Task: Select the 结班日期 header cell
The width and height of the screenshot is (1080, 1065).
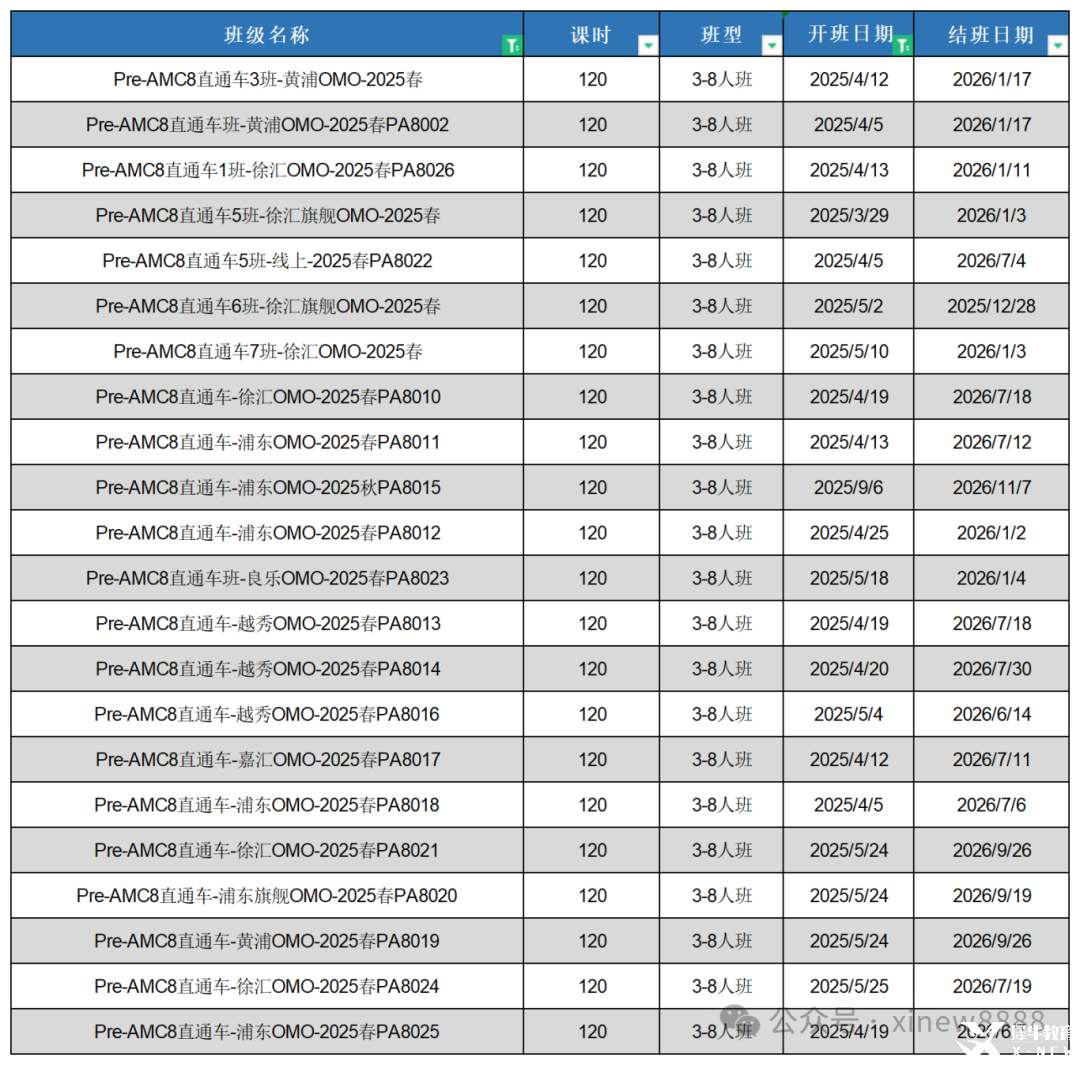Action: [x=991, y=34]
